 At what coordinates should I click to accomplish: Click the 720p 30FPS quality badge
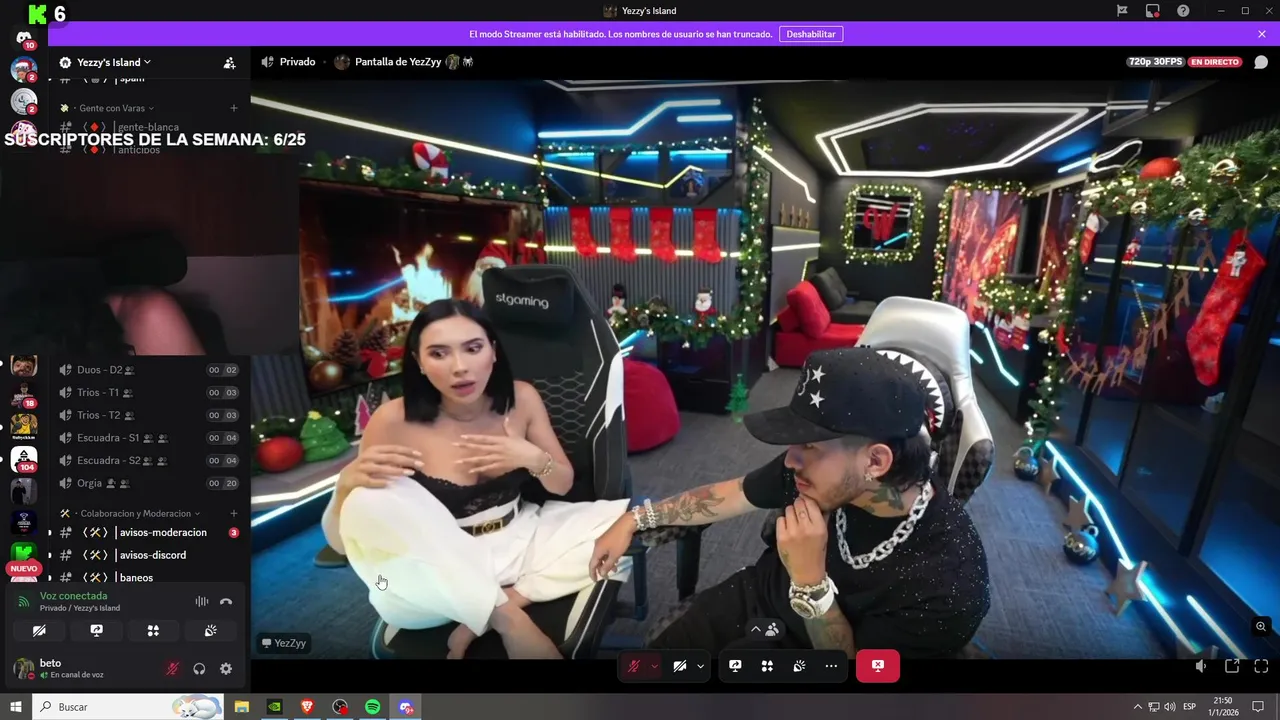[1155, 62]
